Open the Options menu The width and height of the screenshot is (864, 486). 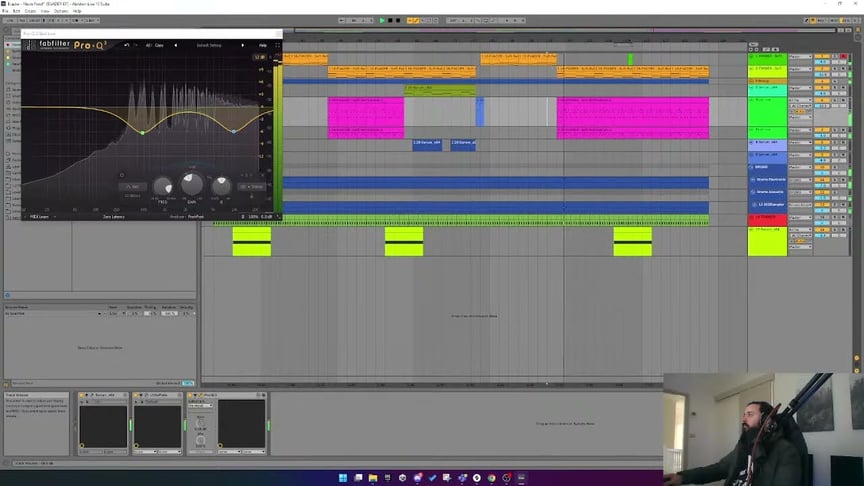click(61, 11)
